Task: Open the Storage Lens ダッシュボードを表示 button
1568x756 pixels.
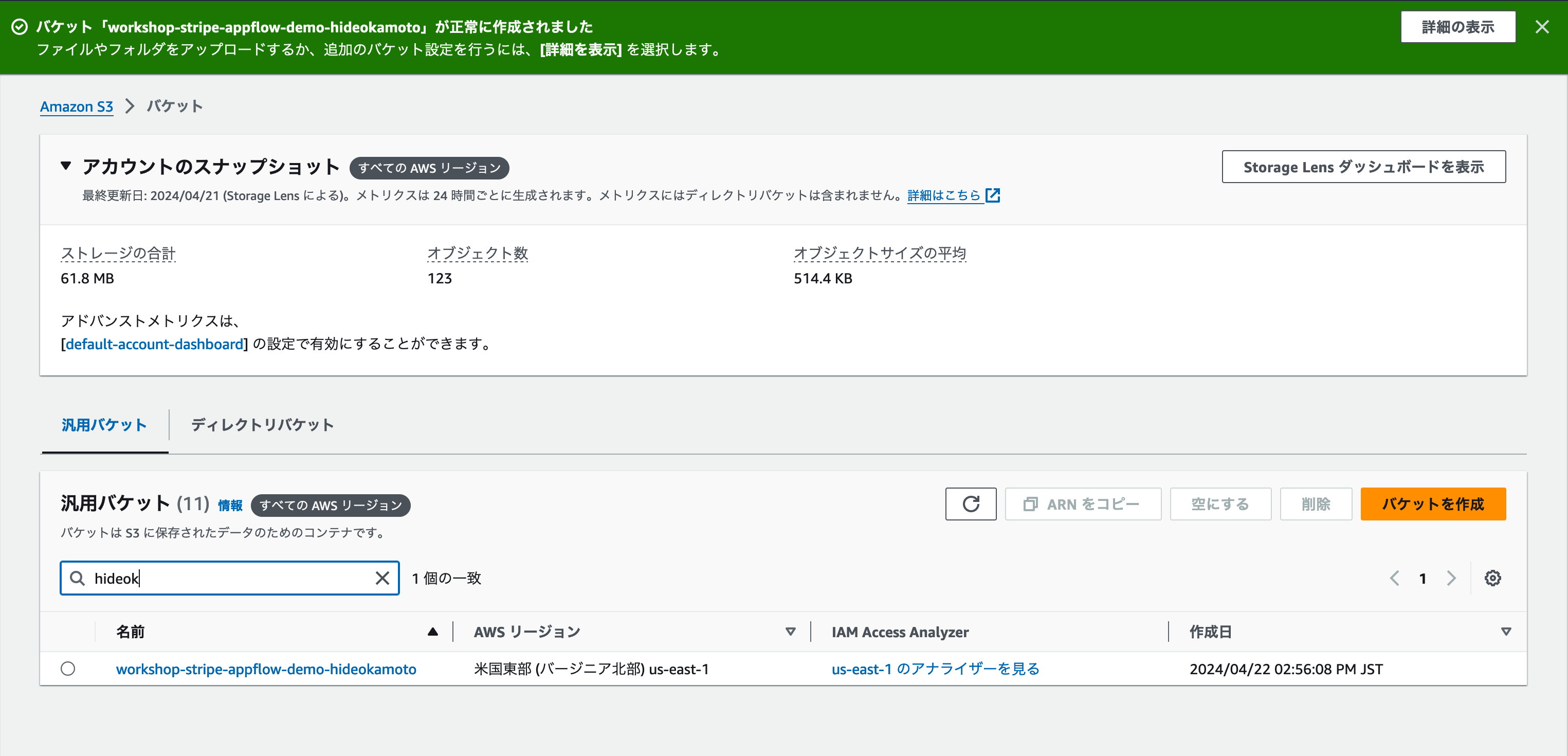Action: 1363,166
